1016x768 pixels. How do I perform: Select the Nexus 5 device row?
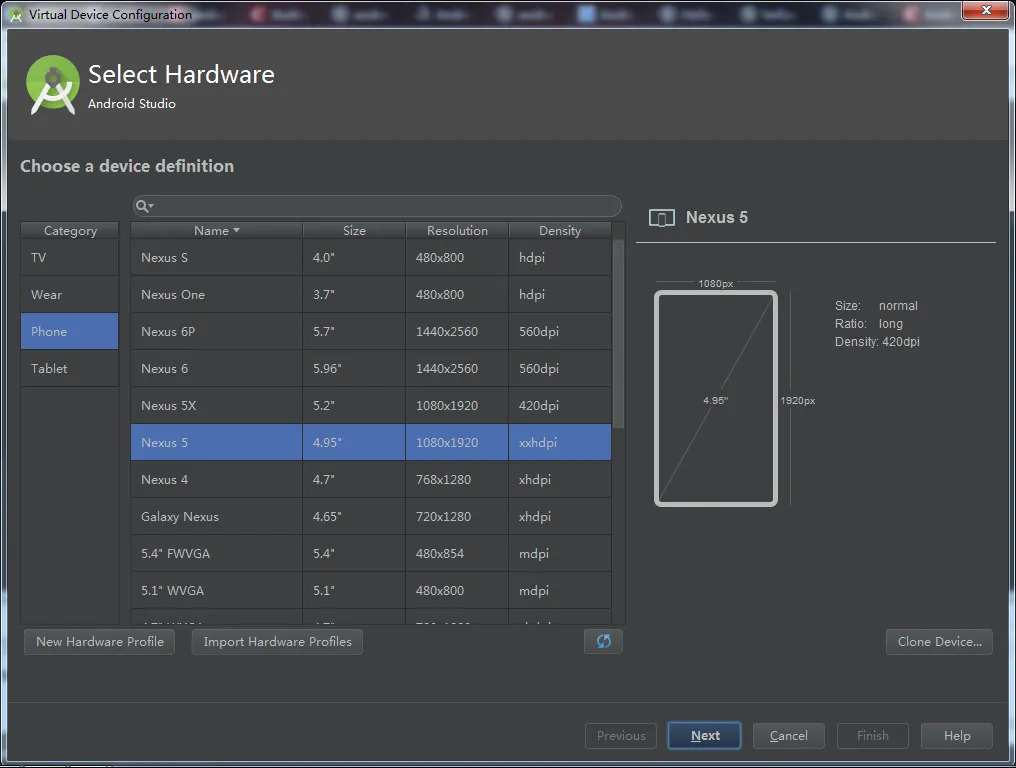coord(371,442)
